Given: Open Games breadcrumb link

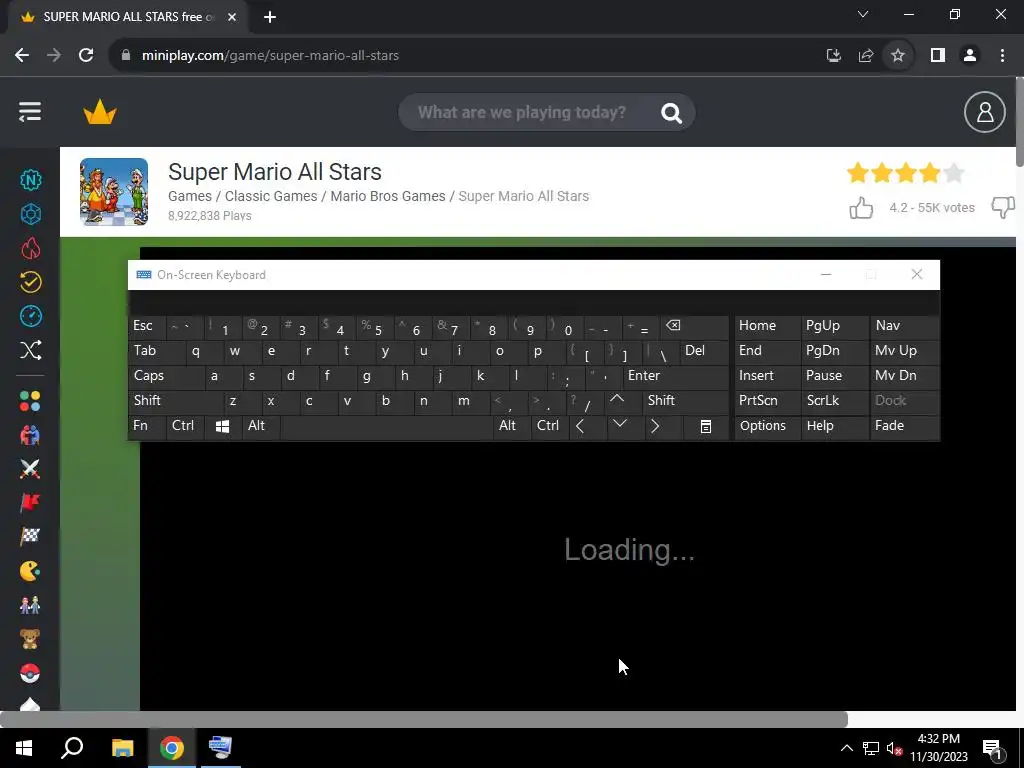Looking at the screenshot, I should click(x=190, y=196).
